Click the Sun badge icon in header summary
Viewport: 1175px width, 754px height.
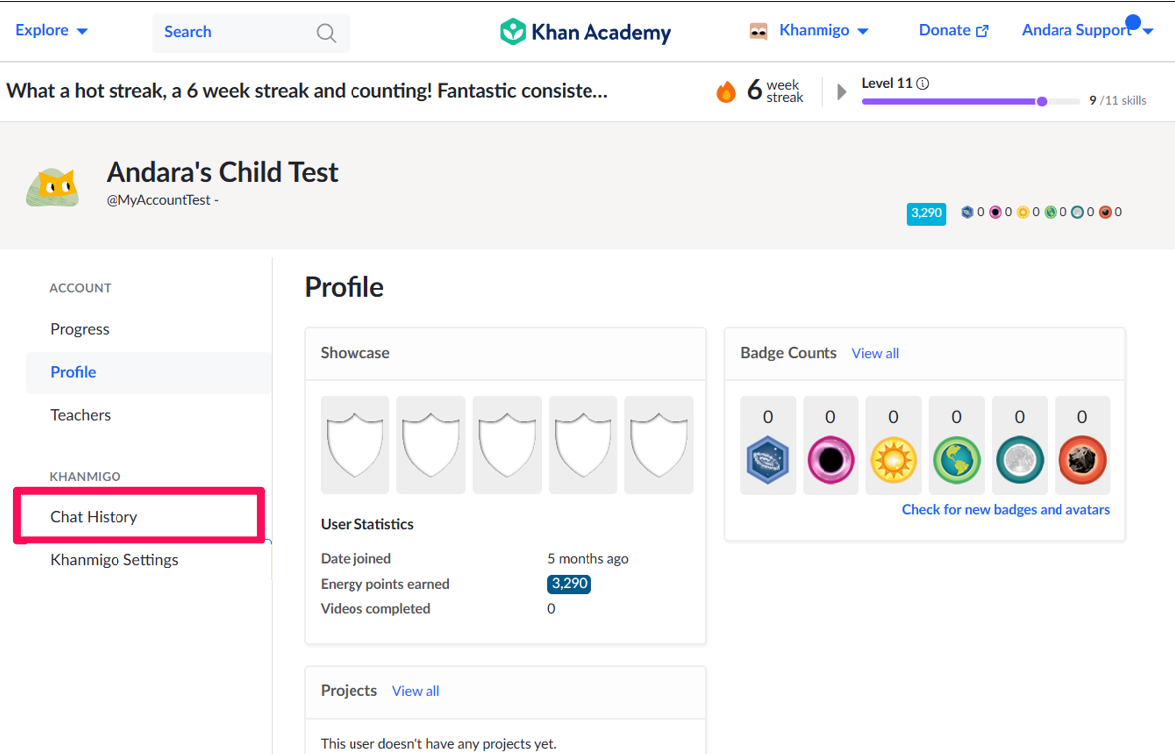[1023, 212]
